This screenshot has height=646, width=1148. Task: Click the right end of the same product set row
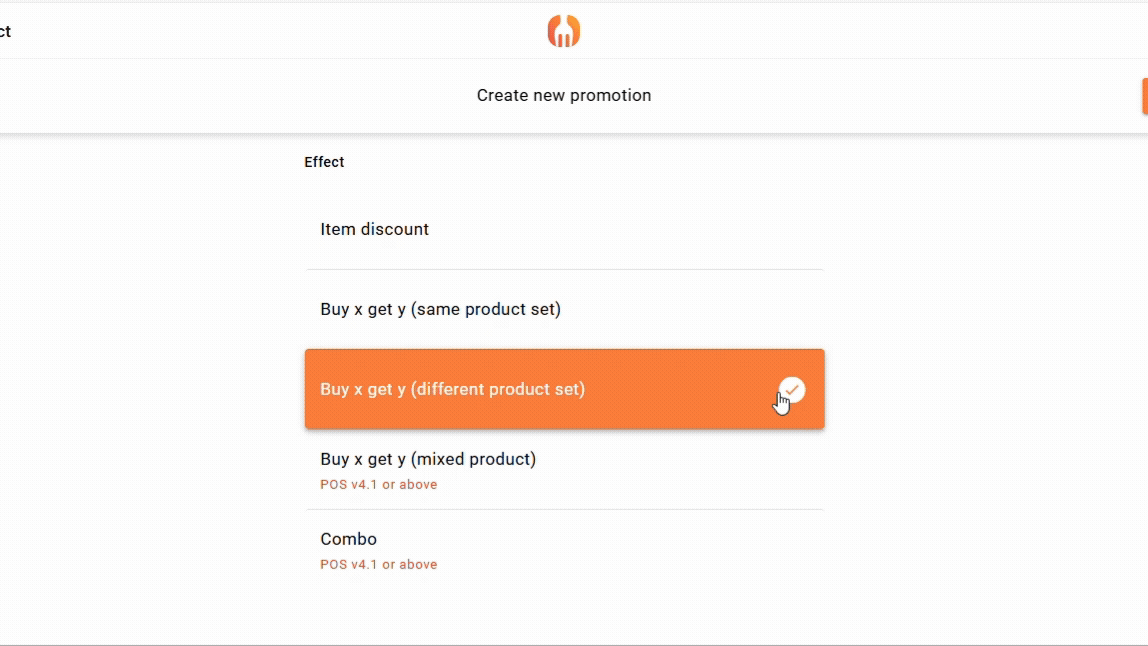coord(792,309)
